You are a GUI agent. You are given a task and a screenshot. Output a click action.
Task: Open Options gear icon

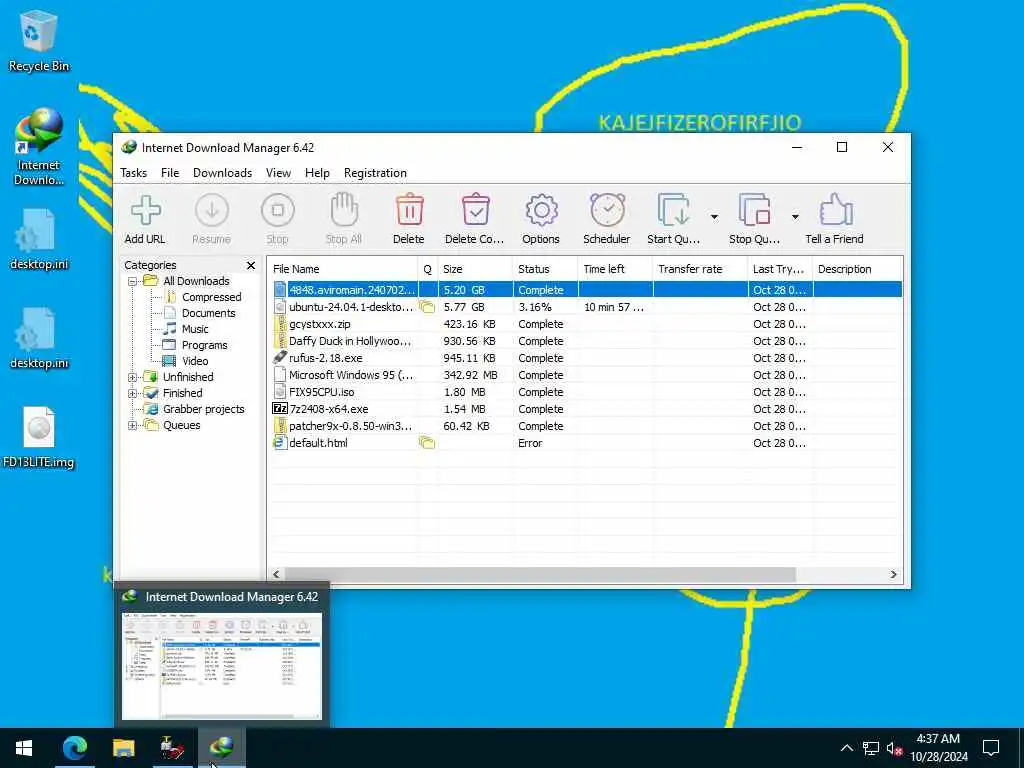tap(541, 210)
